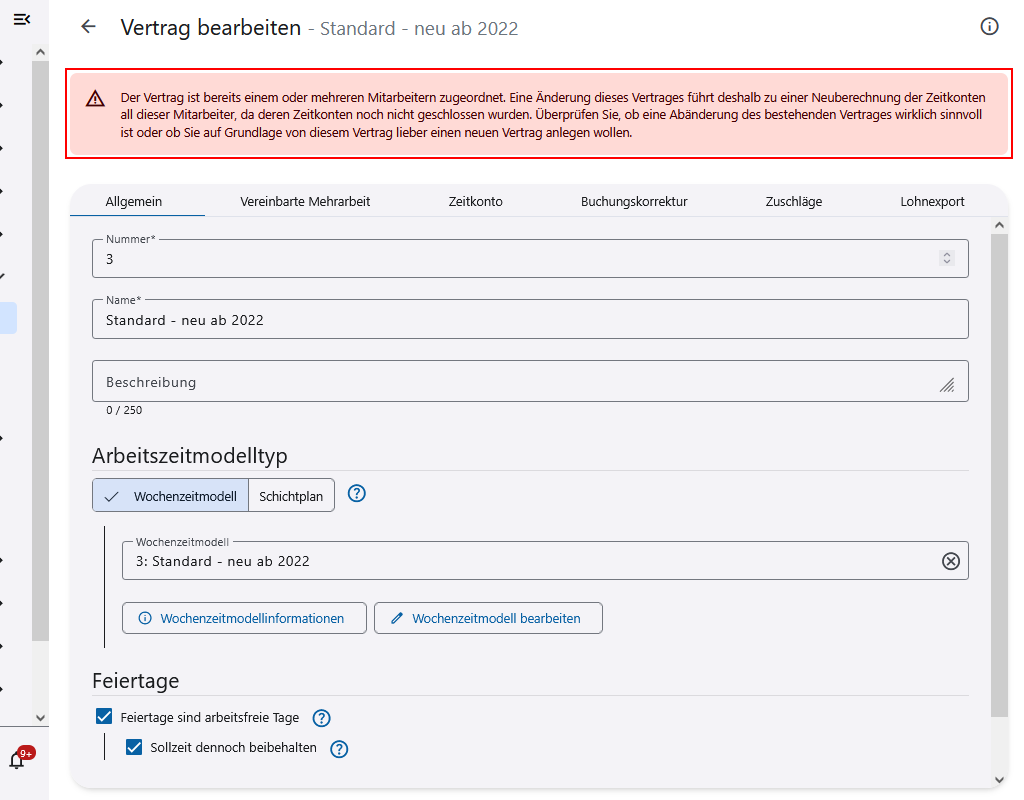
Task: Open notifications via the bell icon
Action: [14, 762]
